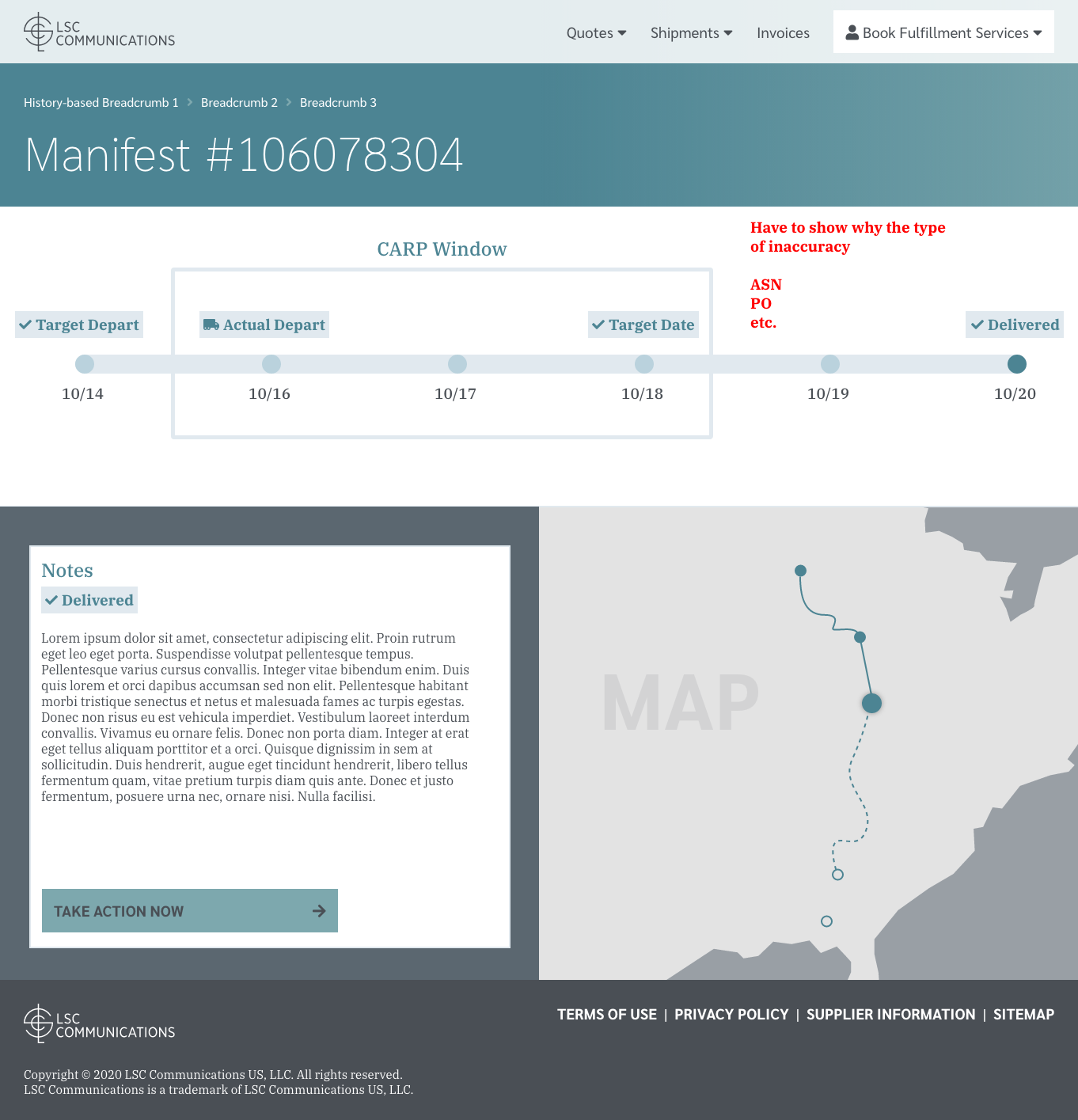This screenshot has width=1078, height=1120.
Task: Toggle the Delivered status badge on the timeline
Action: click(1014, 325)
